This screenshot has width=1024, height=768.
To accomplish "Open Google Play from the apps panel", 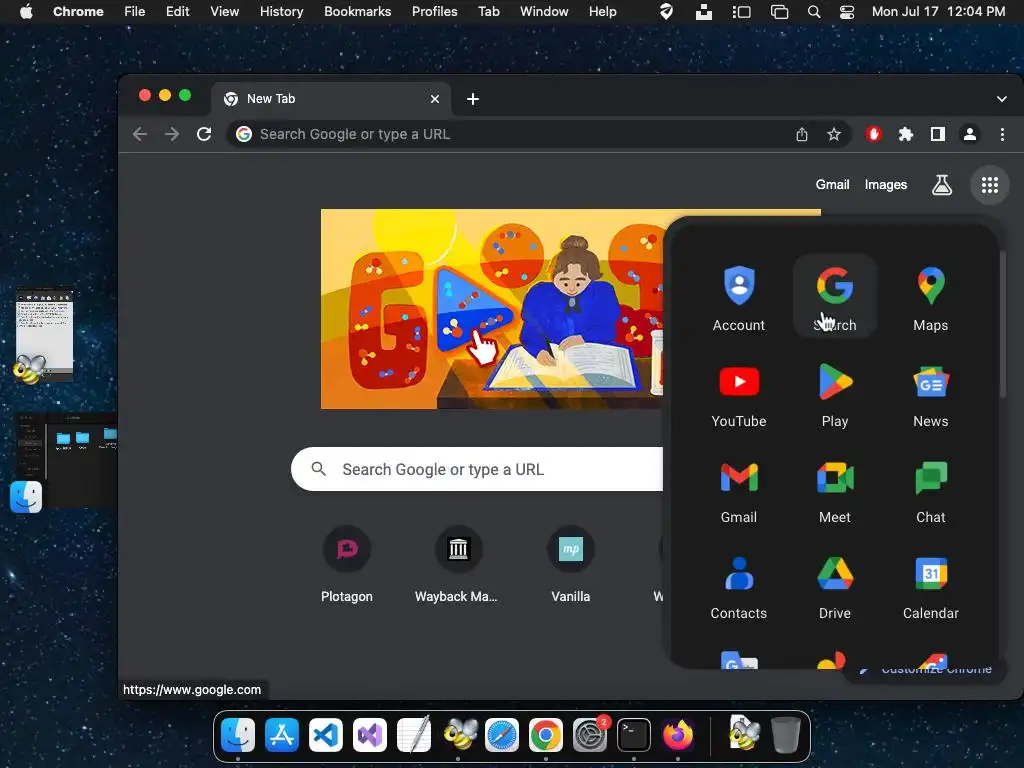I will point(835,393).
